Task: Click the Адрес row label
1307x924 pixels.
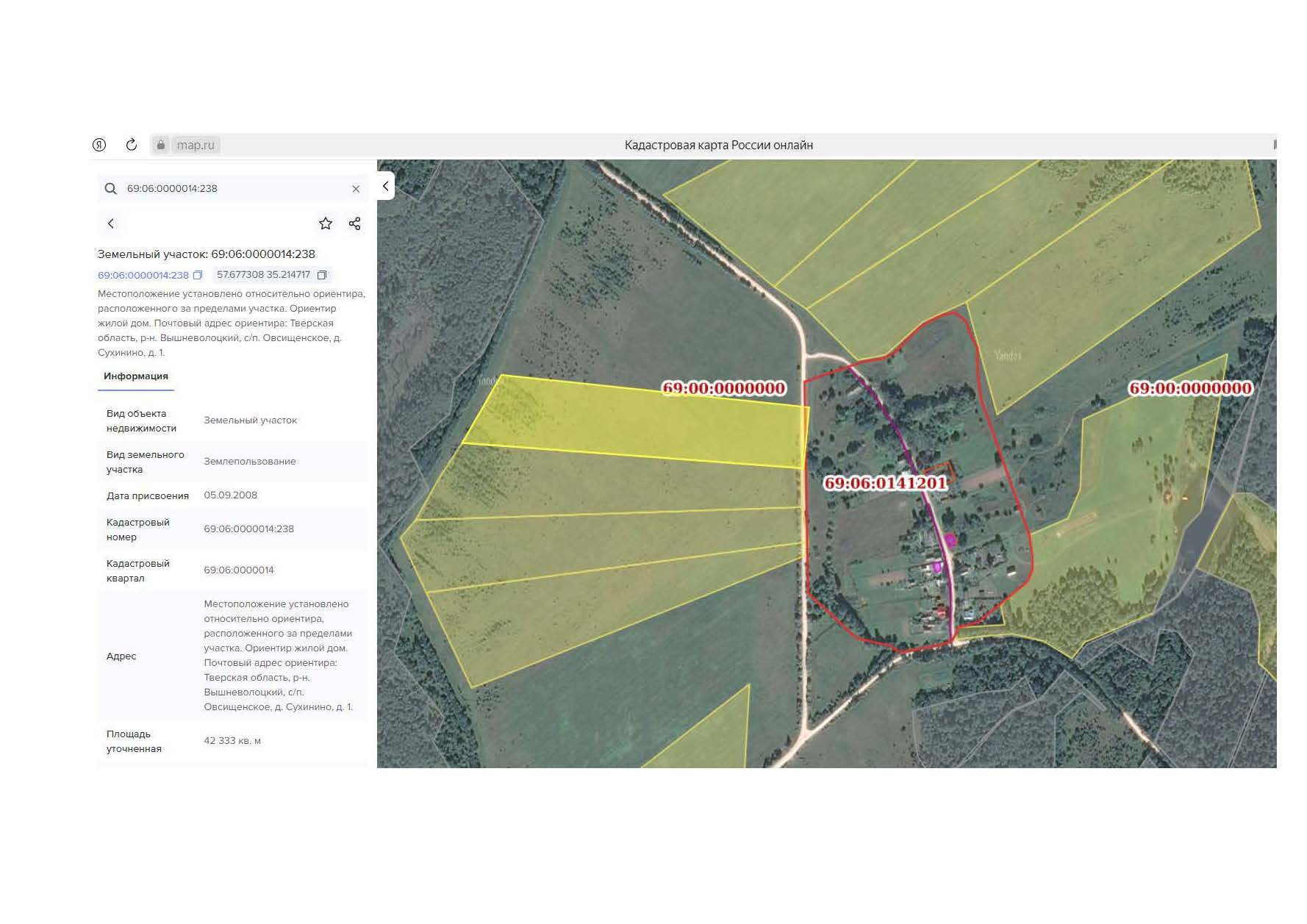Action: point(121,656)
